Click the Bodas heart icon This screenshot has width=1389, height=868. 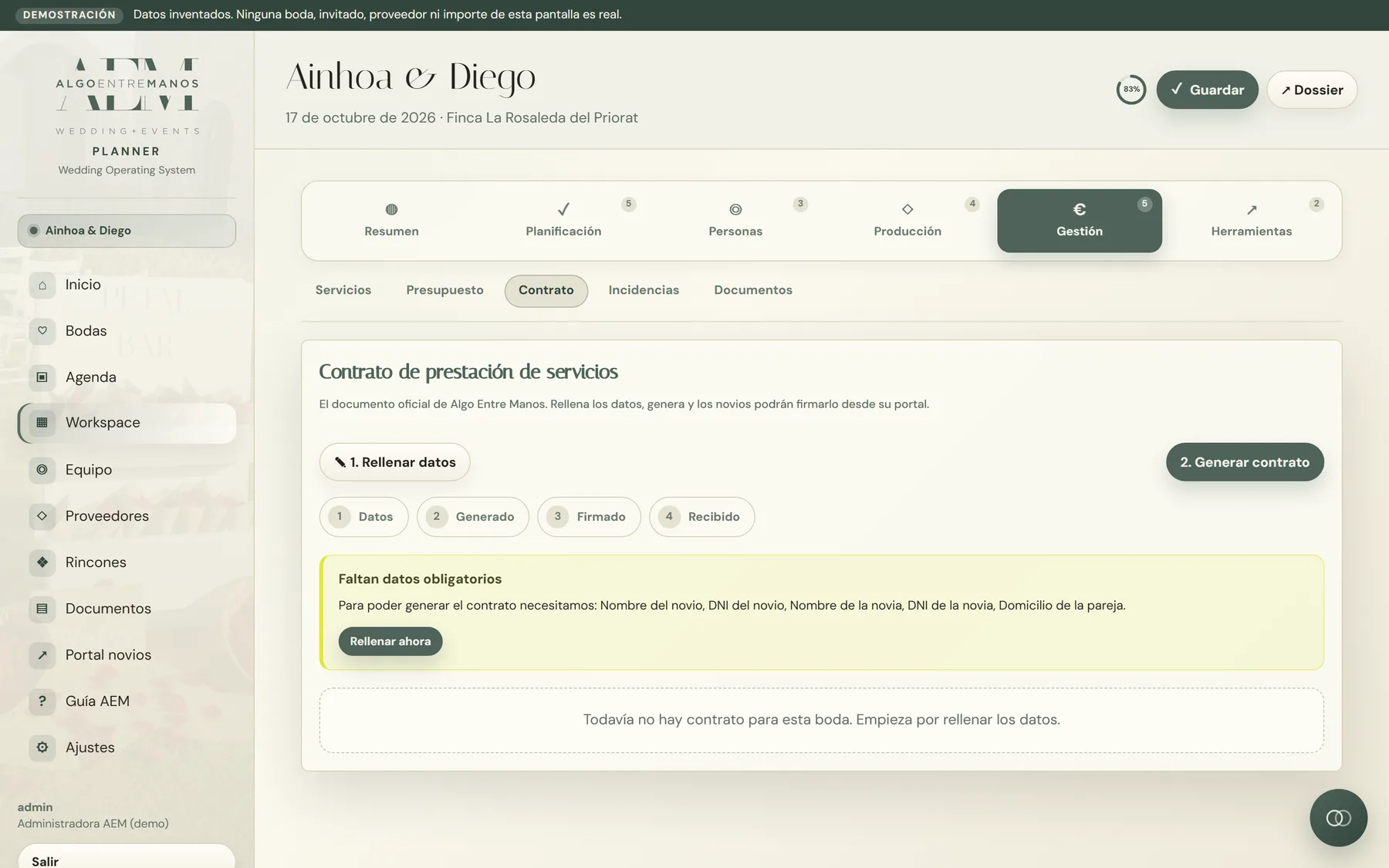coord(42,331)
